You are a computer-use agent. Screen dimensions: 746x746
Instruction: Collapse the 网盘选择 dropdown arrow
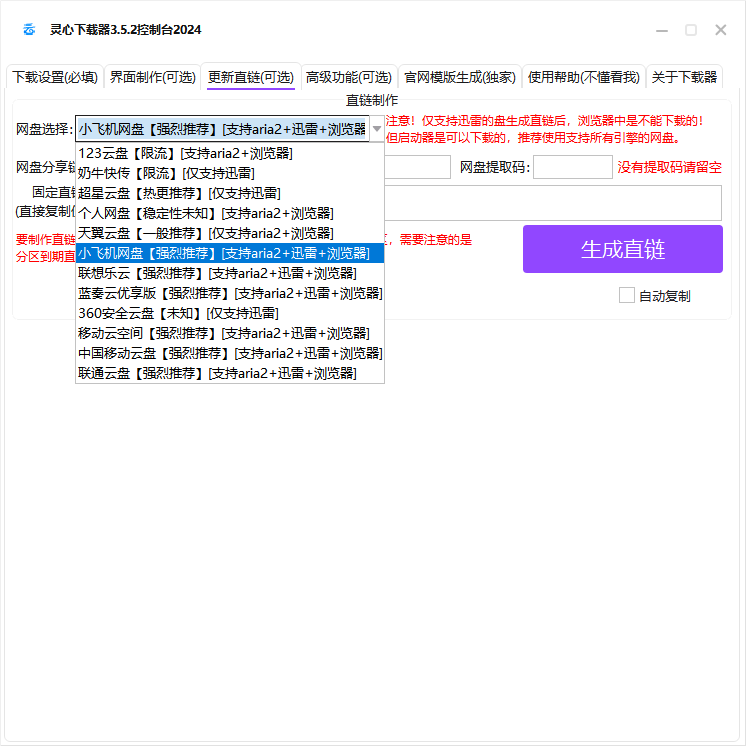coord(377,128)
